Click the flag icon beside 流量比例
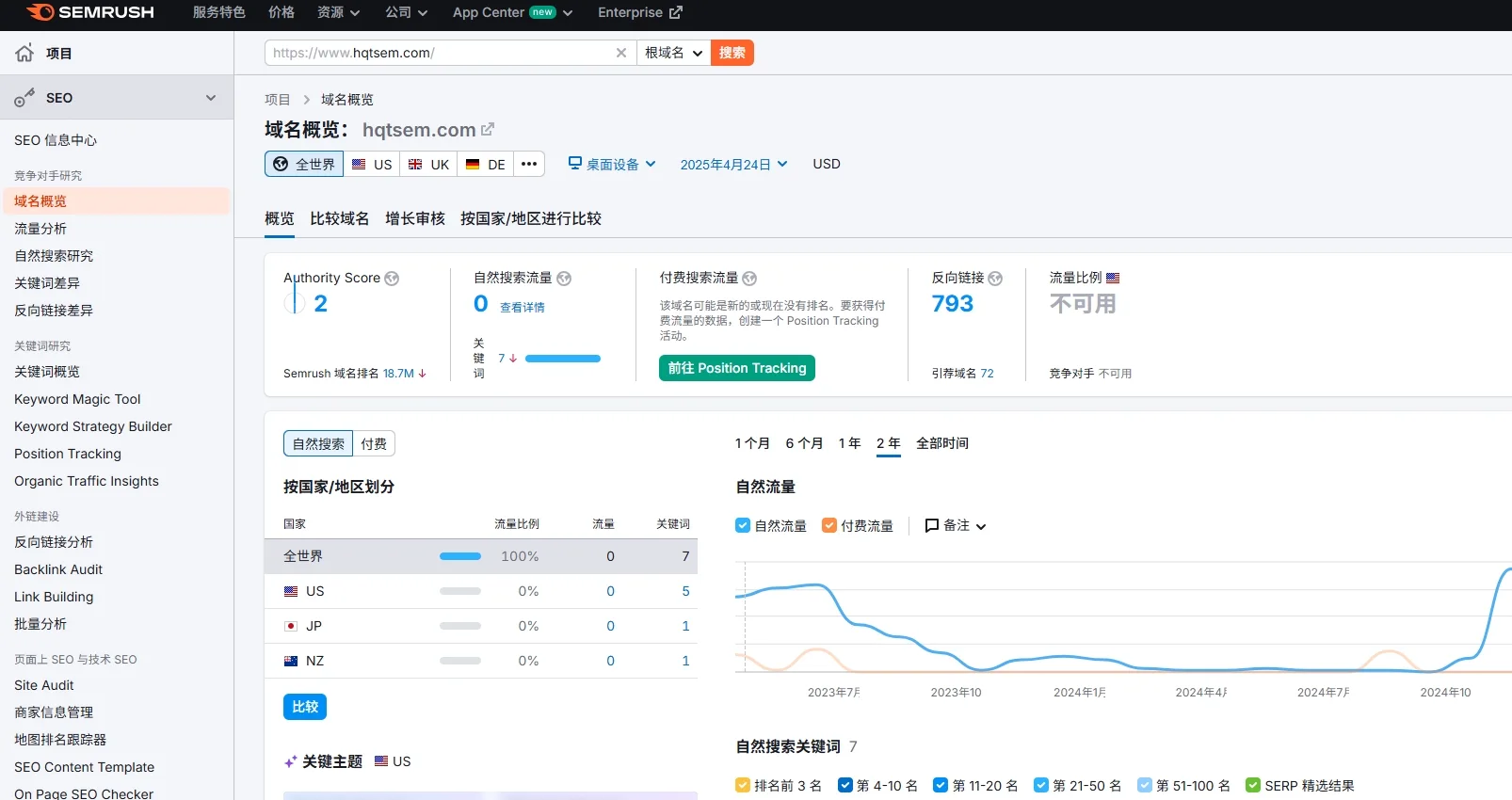The height and width of the screenshot is (800, 1512). tap(1113, 278)
